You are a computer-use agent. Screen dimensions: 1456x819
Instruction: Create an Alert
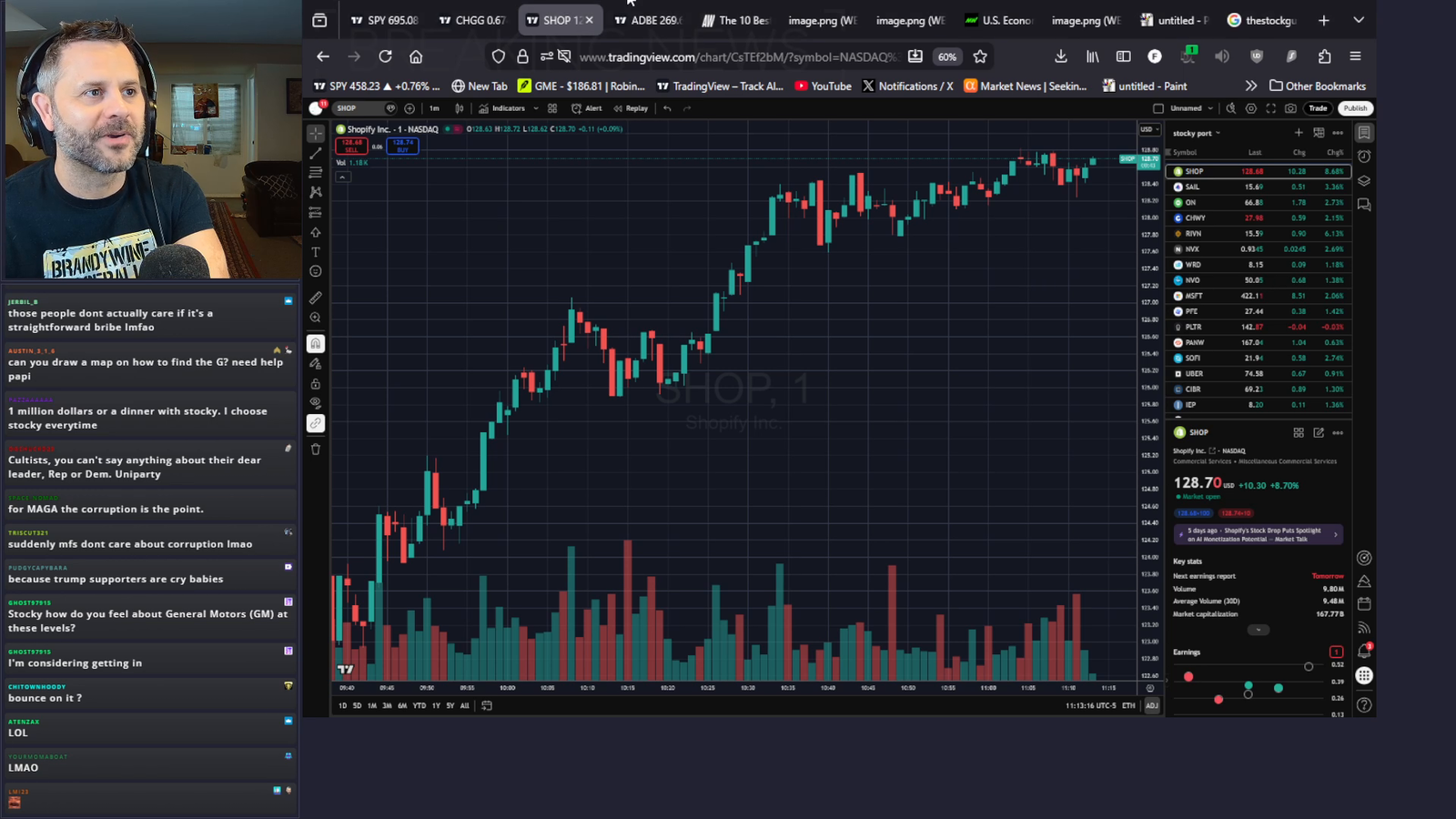click(x=587, y=108)
